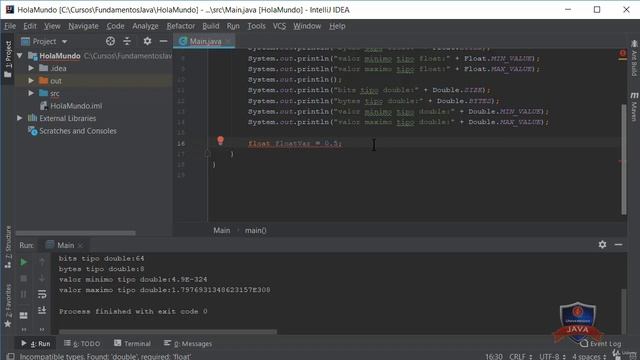Open the Ant Build side tool window
640x360 pixels.
coord(634,58)
